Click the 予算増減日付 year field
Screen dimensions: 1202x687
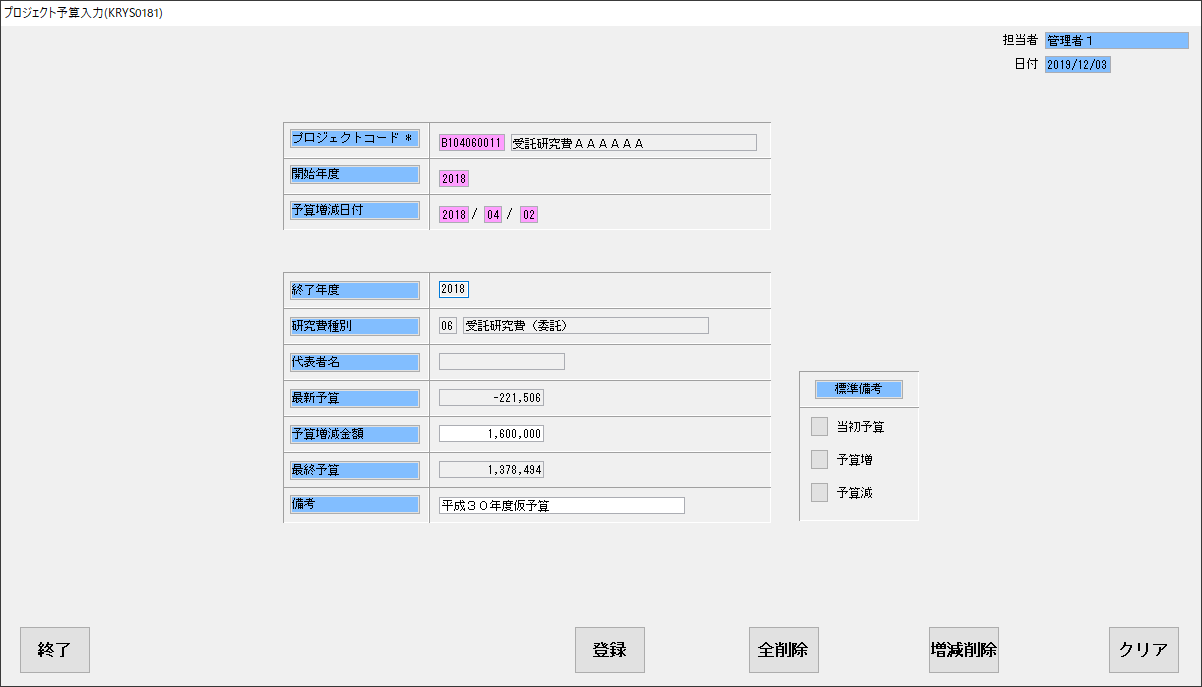(x=453, y=215)
